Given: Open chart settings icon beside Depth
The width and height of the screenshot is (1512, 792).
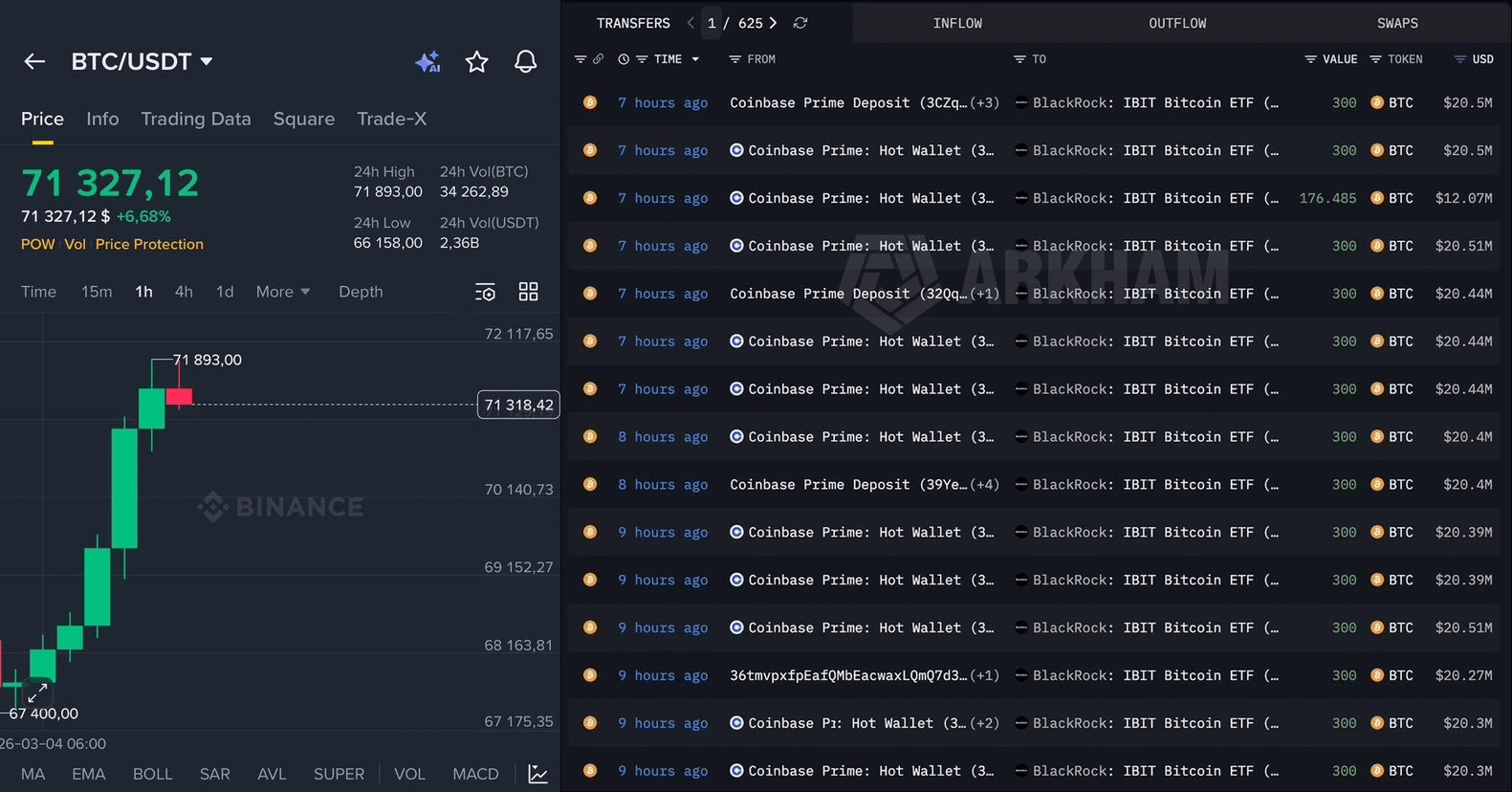Looking at the screenshot, I should click(485, 292).
